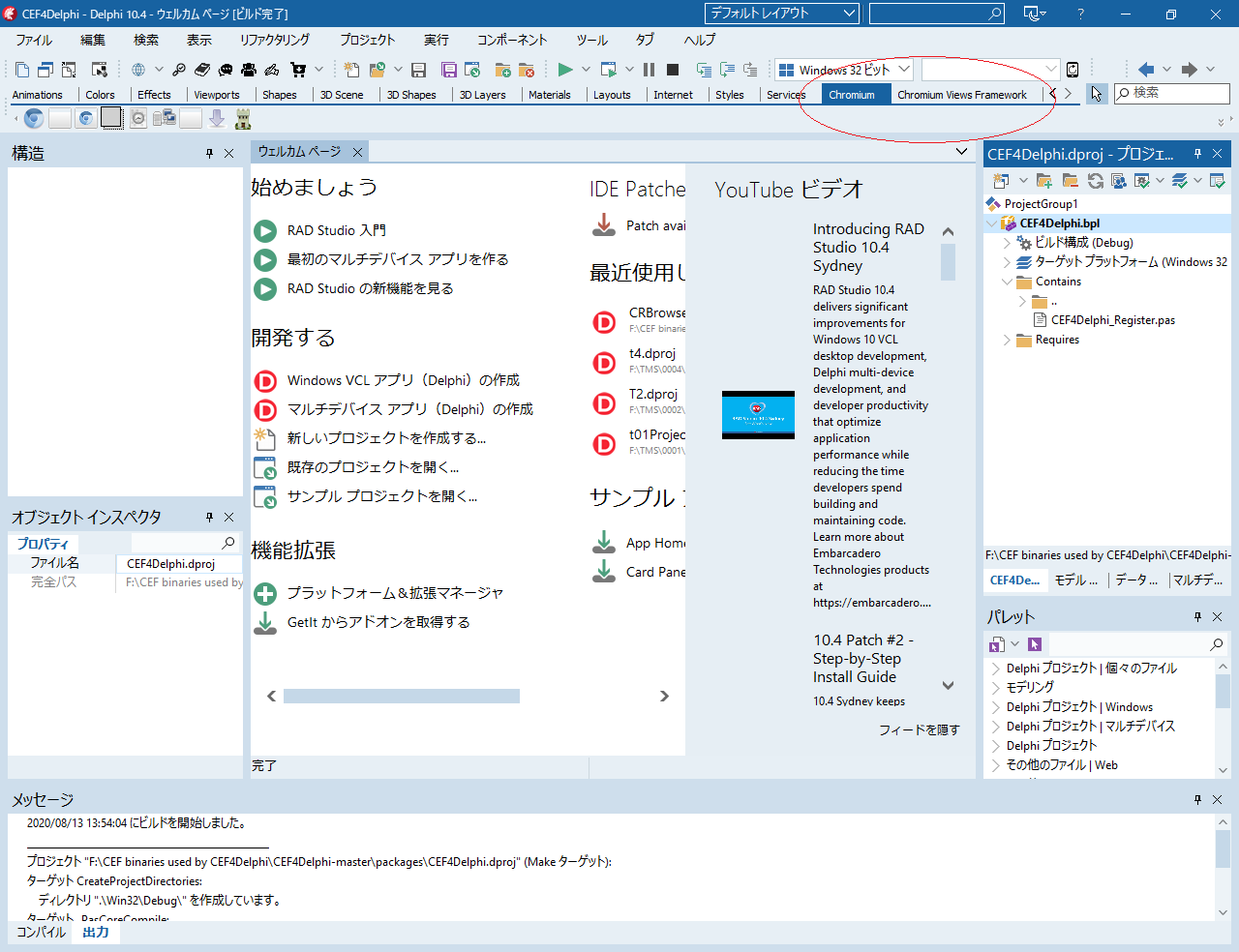Select CEF4Delphi_Register.pas in project tree
This screenshot has height=952, width=1239.
click(1113, 320)
